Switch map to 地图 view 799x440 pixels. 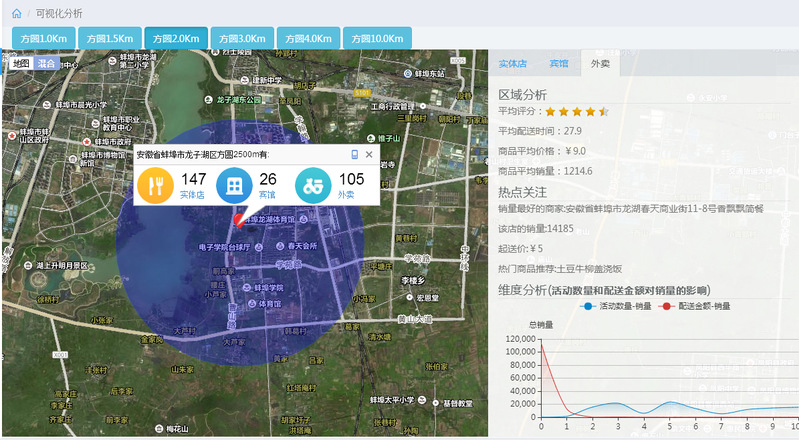tap(21, 63)
